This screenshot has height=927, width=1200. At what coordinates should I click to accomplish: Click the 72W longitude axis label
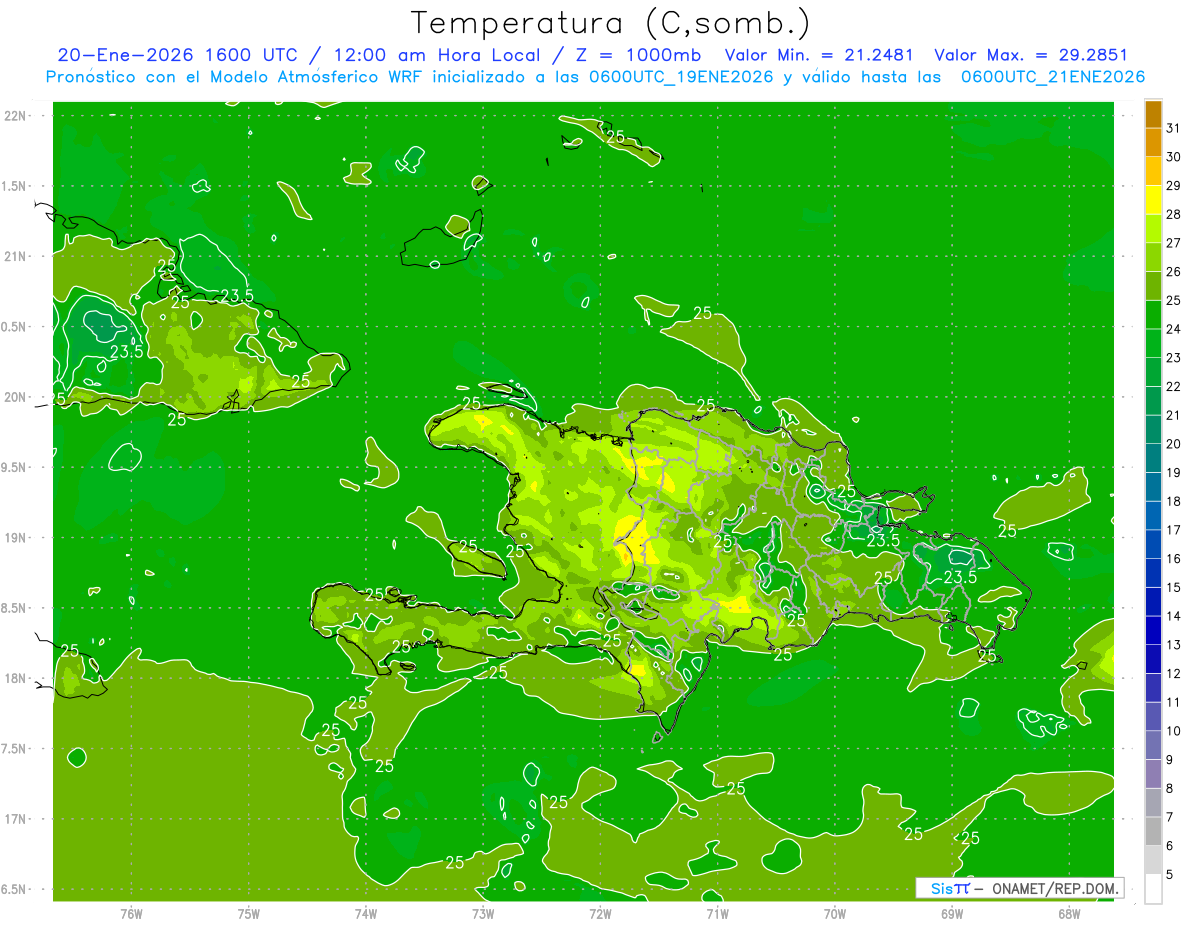(600, 913)
